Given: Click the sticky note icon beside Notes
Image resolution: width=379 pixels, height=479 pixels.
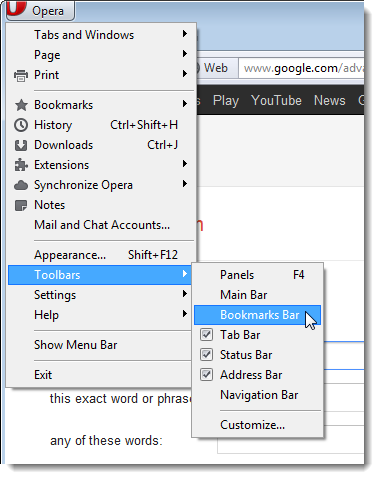Looking at the screenshot, I should 21,205.
